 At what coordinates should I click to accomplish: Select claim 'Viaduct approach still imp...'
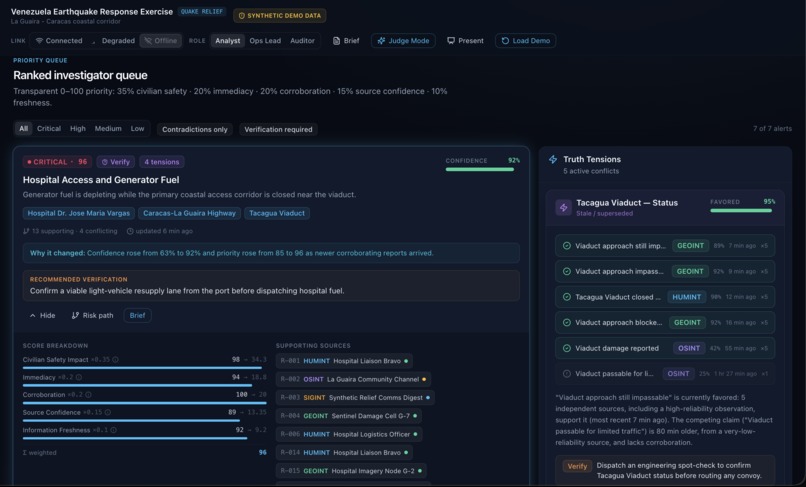pos(665,246)
